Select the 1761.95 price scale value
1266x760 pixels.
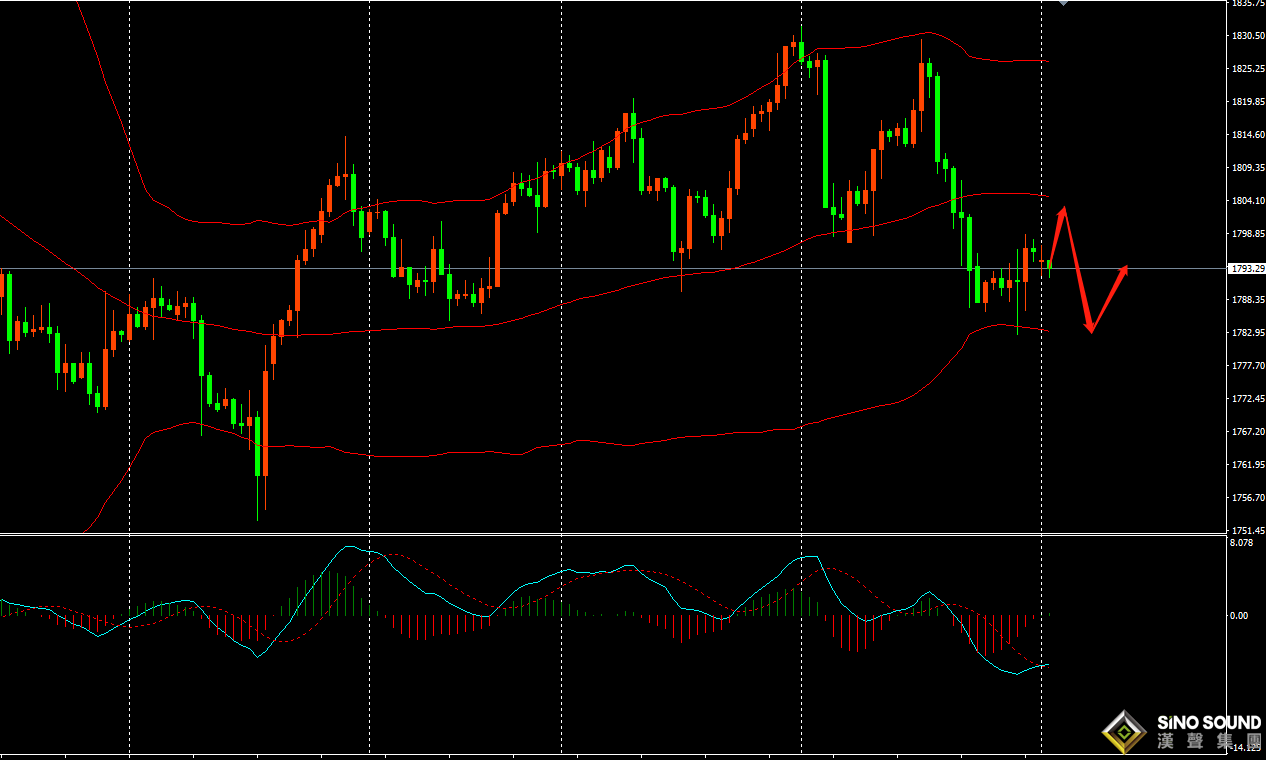pyautogui.click(x=1247, y=465)
